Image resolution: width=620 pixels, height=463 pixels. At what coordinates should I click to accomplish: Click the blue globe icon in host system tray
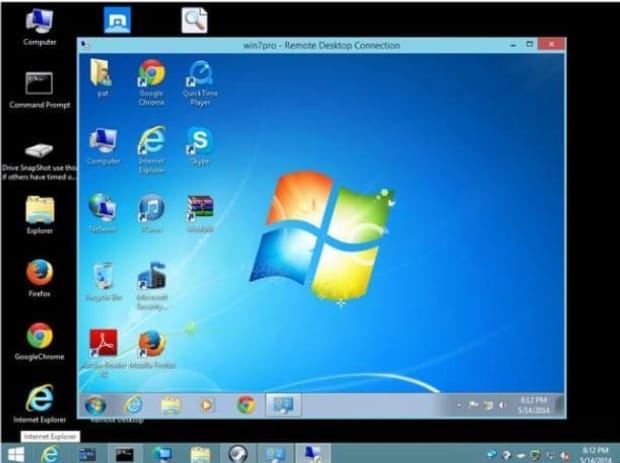492,455
